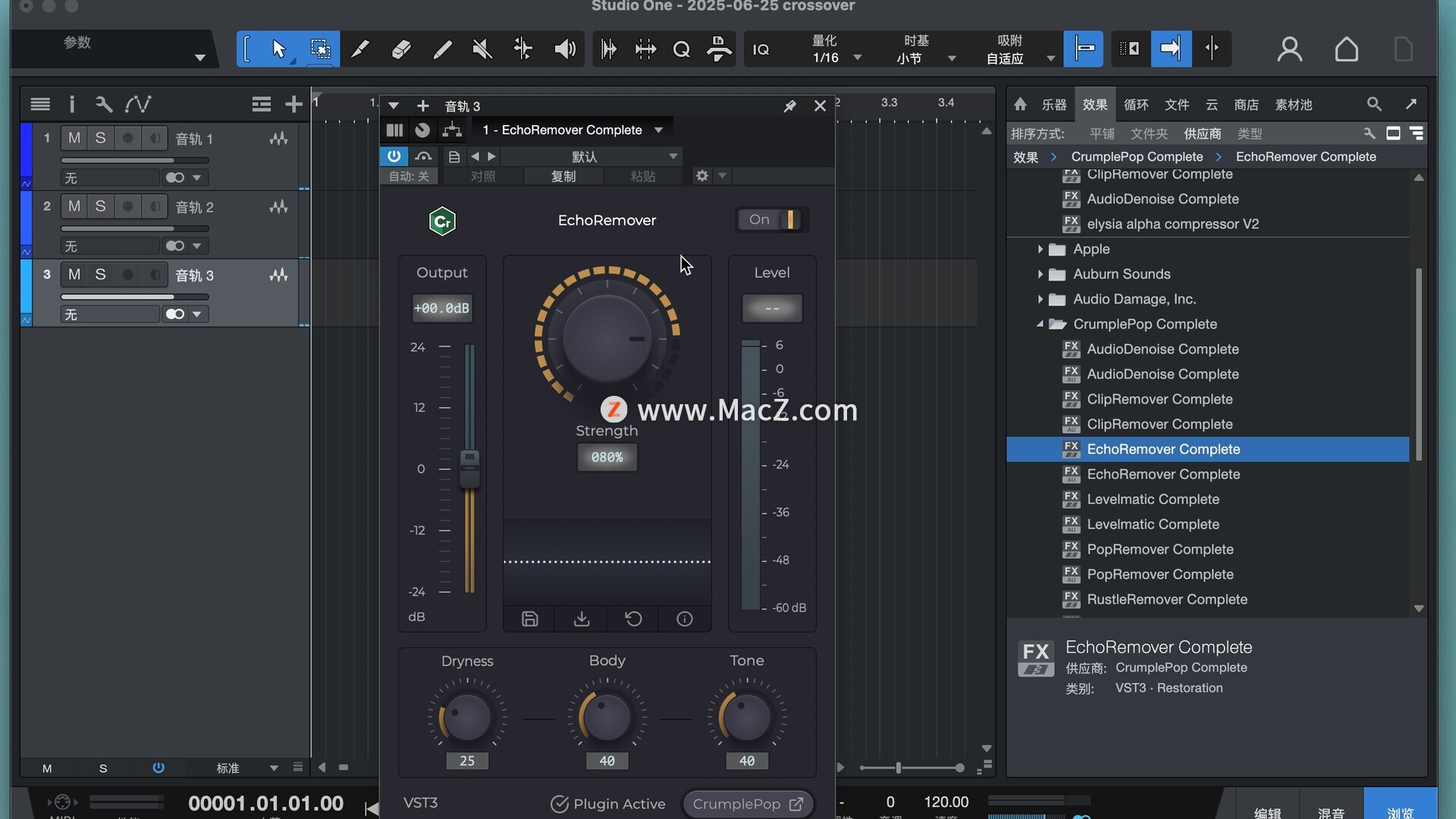Go to the Start page home icon
Screen dimensions: 1456x819
click(1347, 49)
